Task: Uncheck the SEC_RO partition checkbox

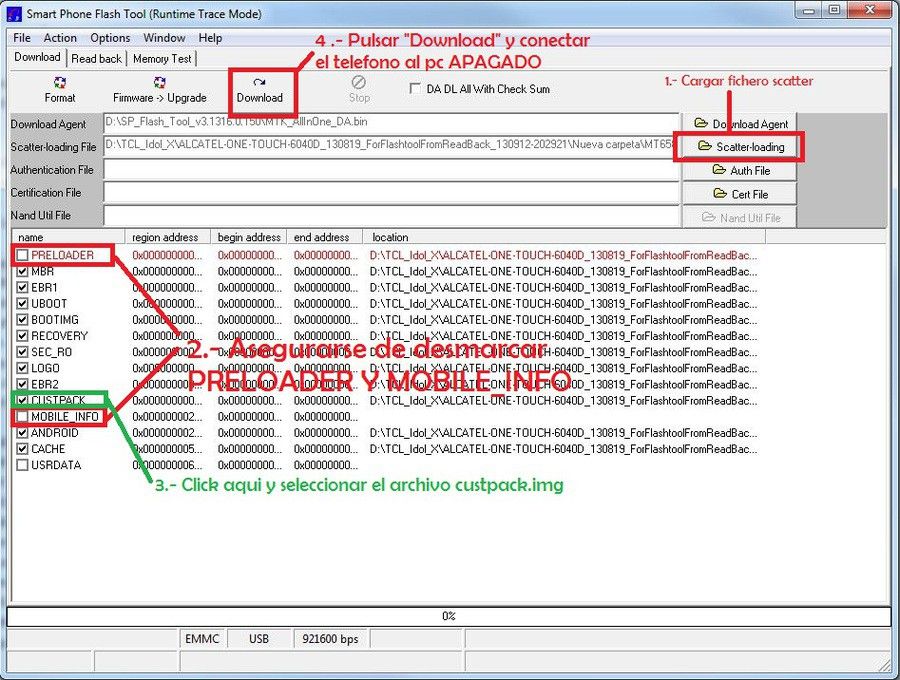Action: pyautogui.click(x=22, y=352)
